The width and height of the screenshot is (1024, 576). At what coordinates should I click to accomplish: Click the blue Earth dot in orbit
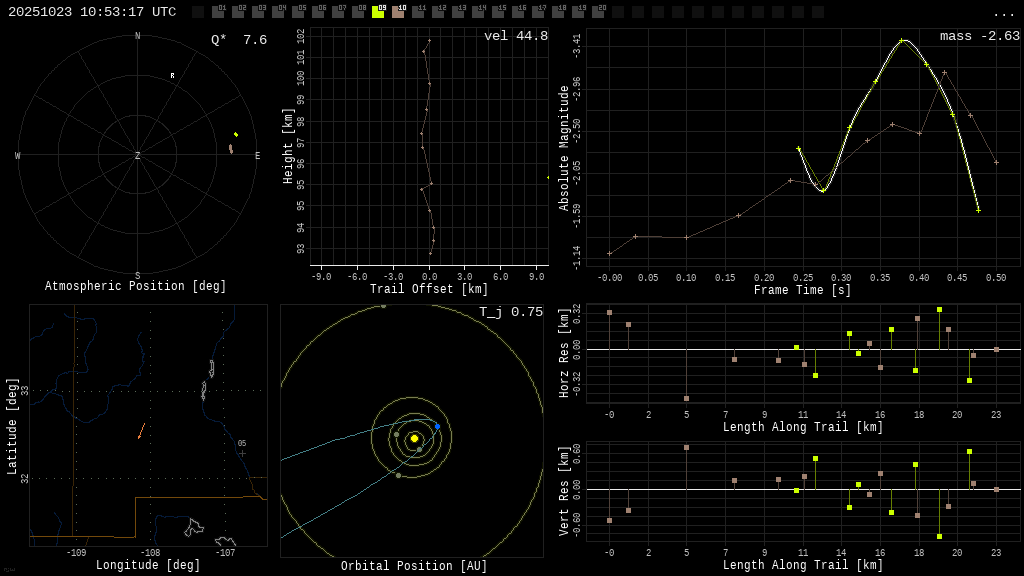point(437,426)
